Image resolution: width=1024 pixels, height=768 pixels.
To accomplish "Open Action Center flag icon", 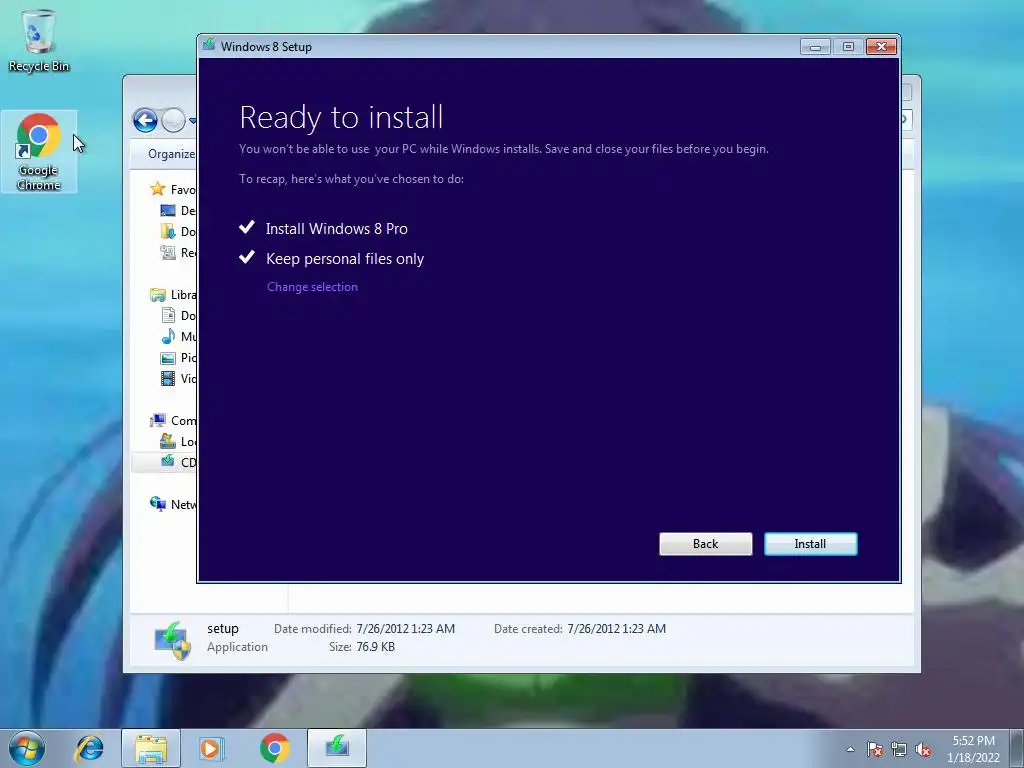I will 875,750.
